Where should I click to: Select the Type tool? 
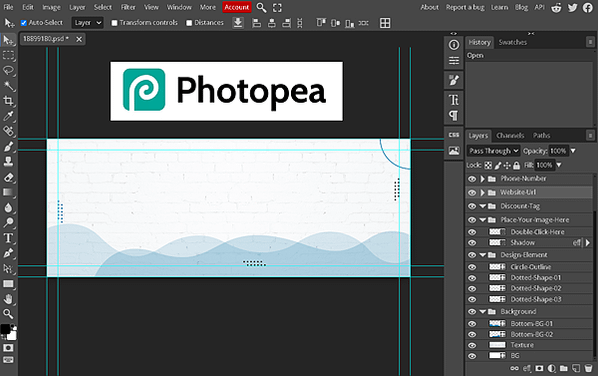(8, 238)
